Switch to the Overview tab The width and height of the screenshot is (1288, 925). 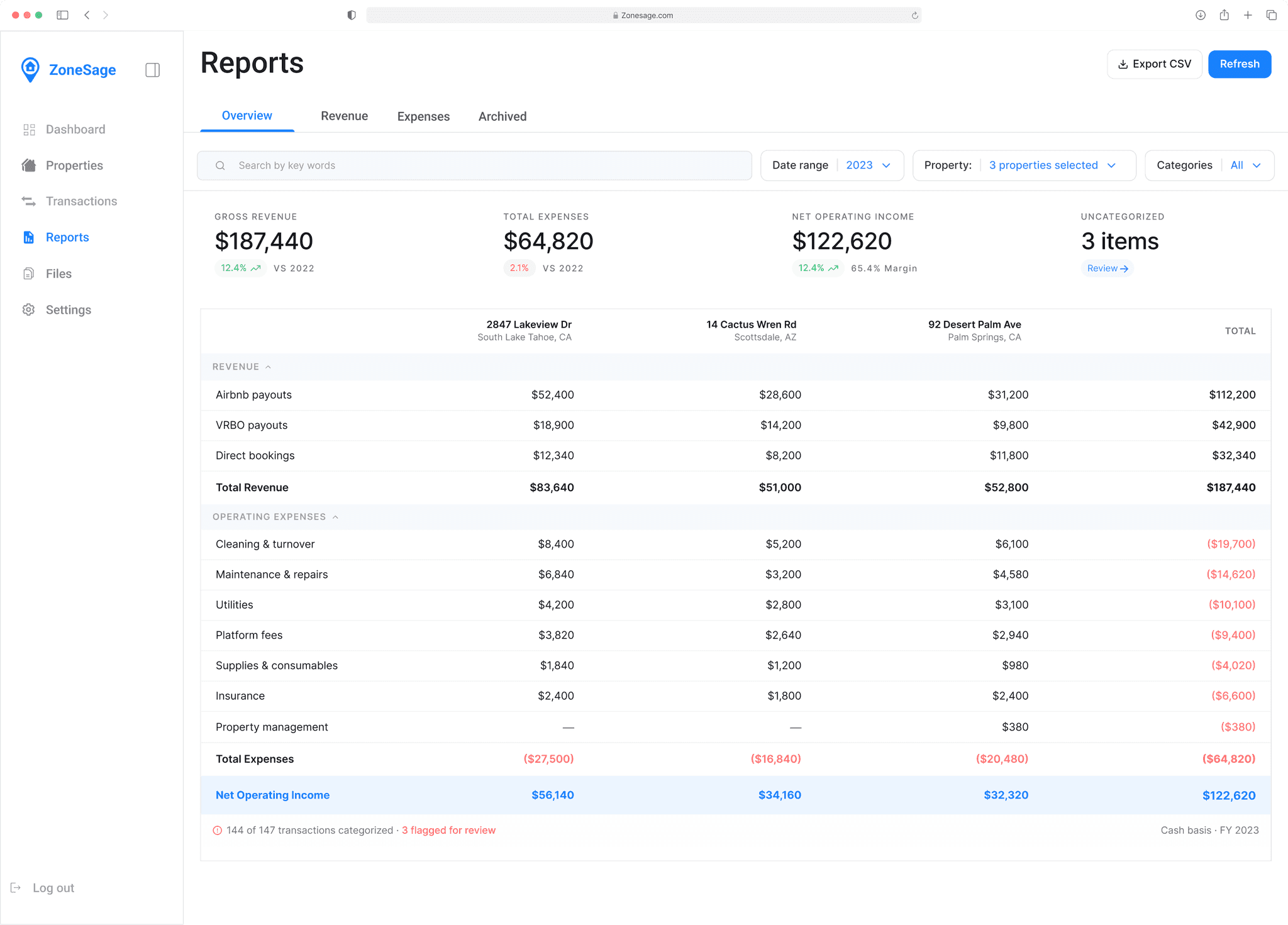[x=247, y=116]
